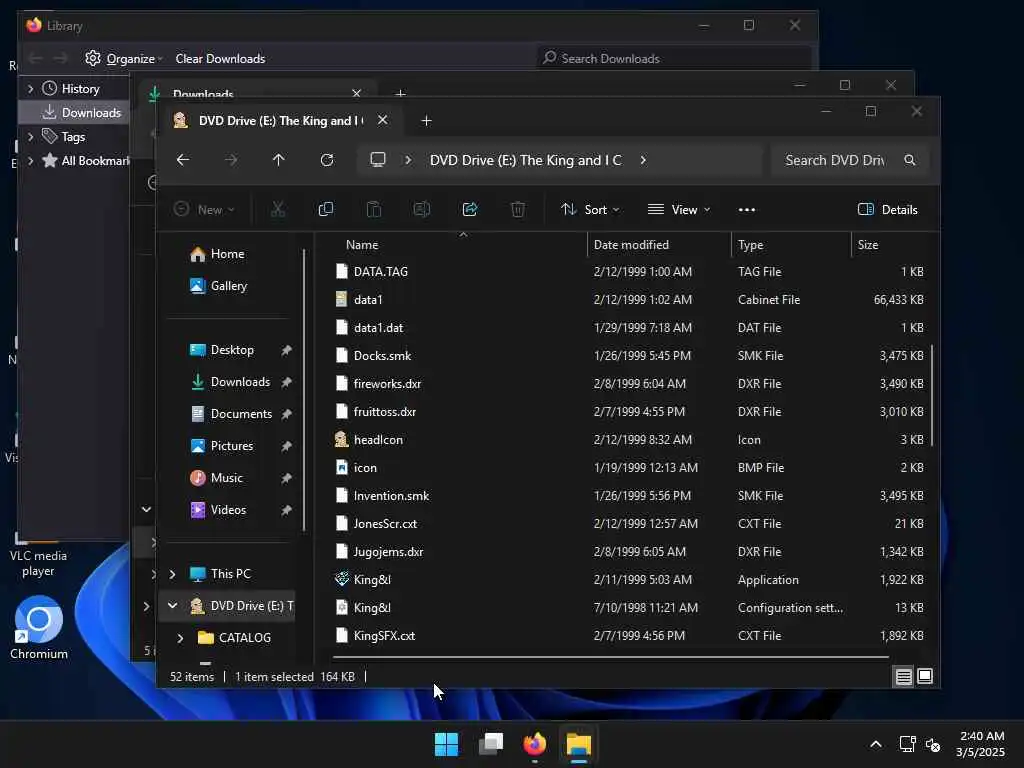
Task: Click the horizontal scrollbar of file list
Action: [611, 656]
